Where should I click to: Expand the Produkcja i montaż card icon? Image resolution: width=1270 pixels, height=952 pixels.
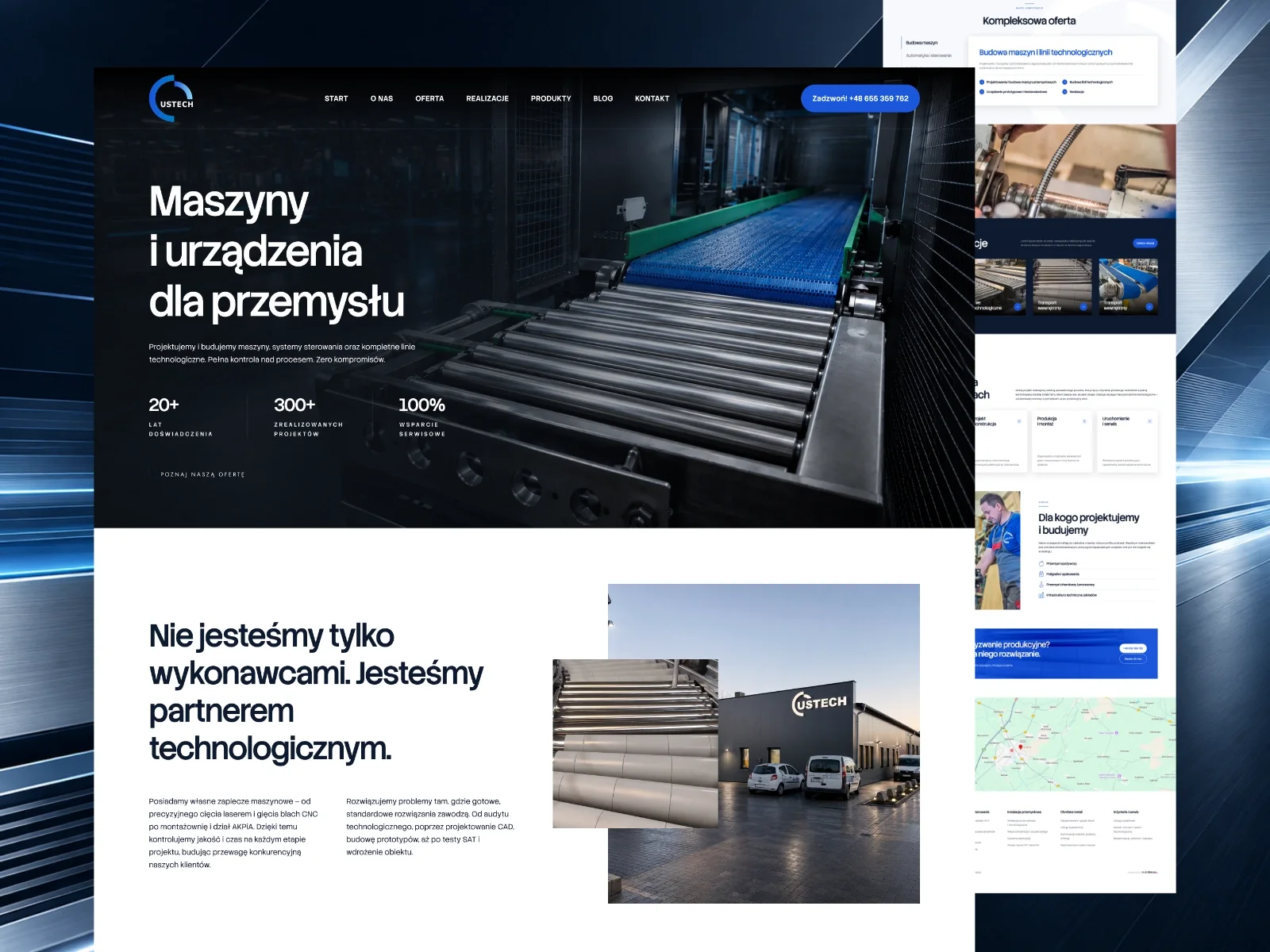pos(1084,421)
